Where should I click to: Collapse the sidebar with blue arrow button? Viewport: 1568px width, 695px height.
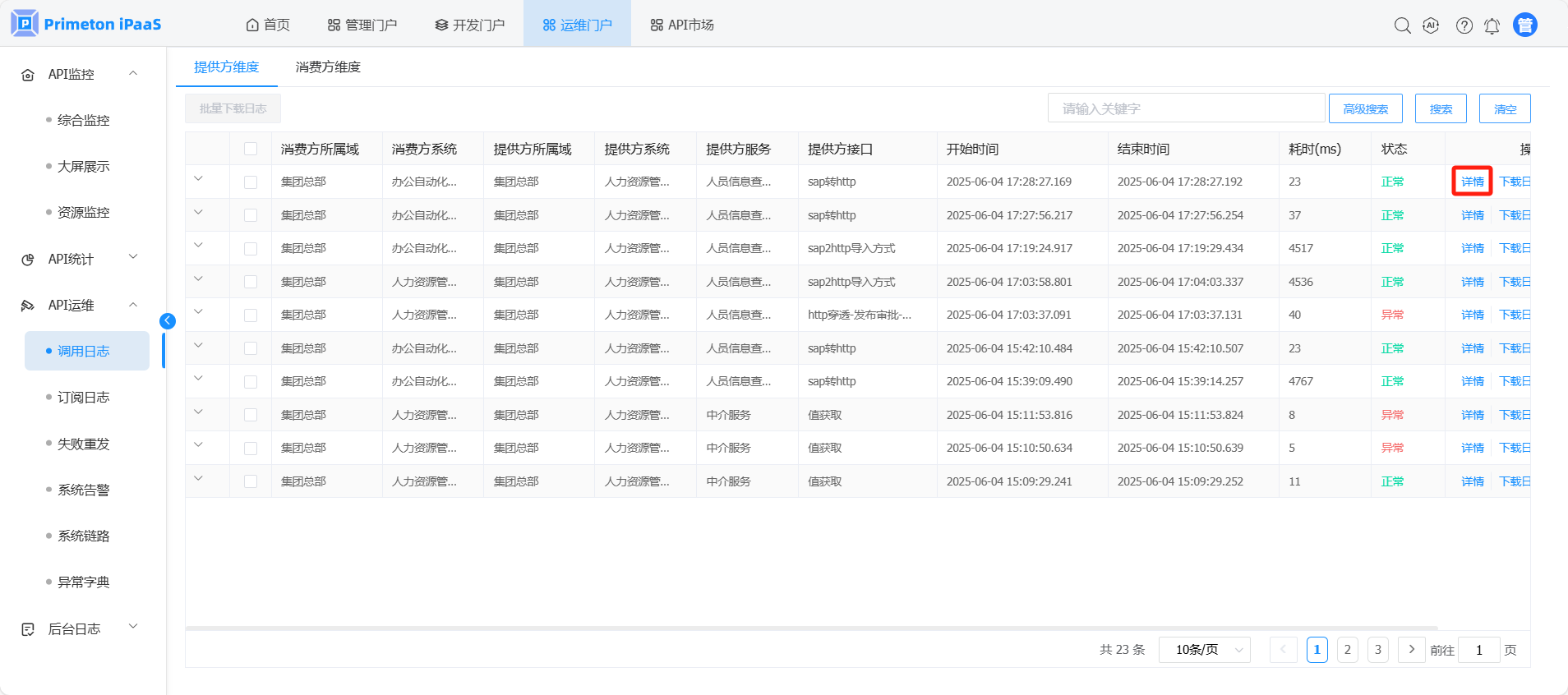[168, 321]
